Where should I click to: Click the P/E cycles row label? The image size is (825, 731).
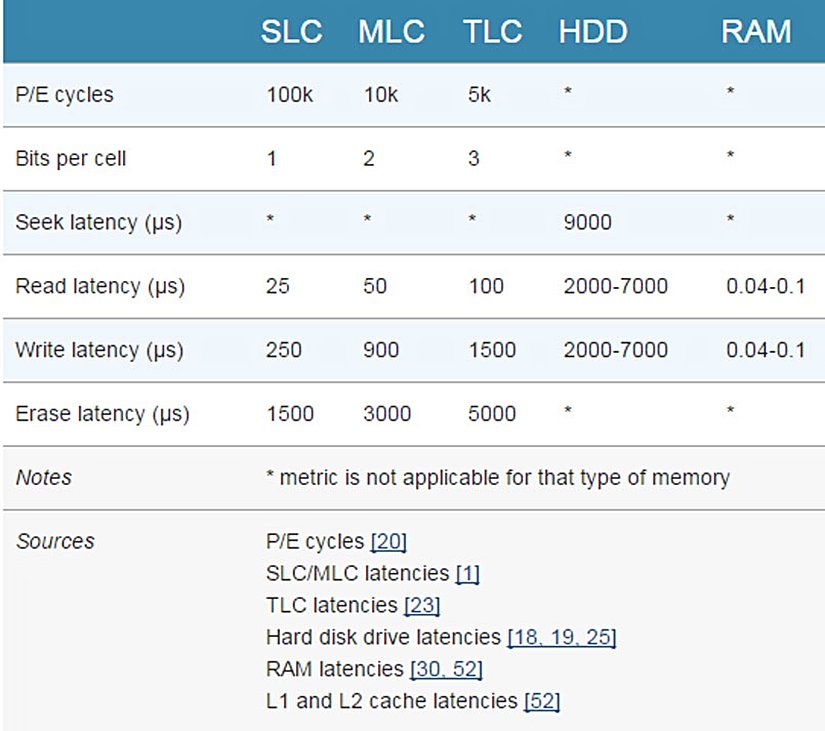65,95
